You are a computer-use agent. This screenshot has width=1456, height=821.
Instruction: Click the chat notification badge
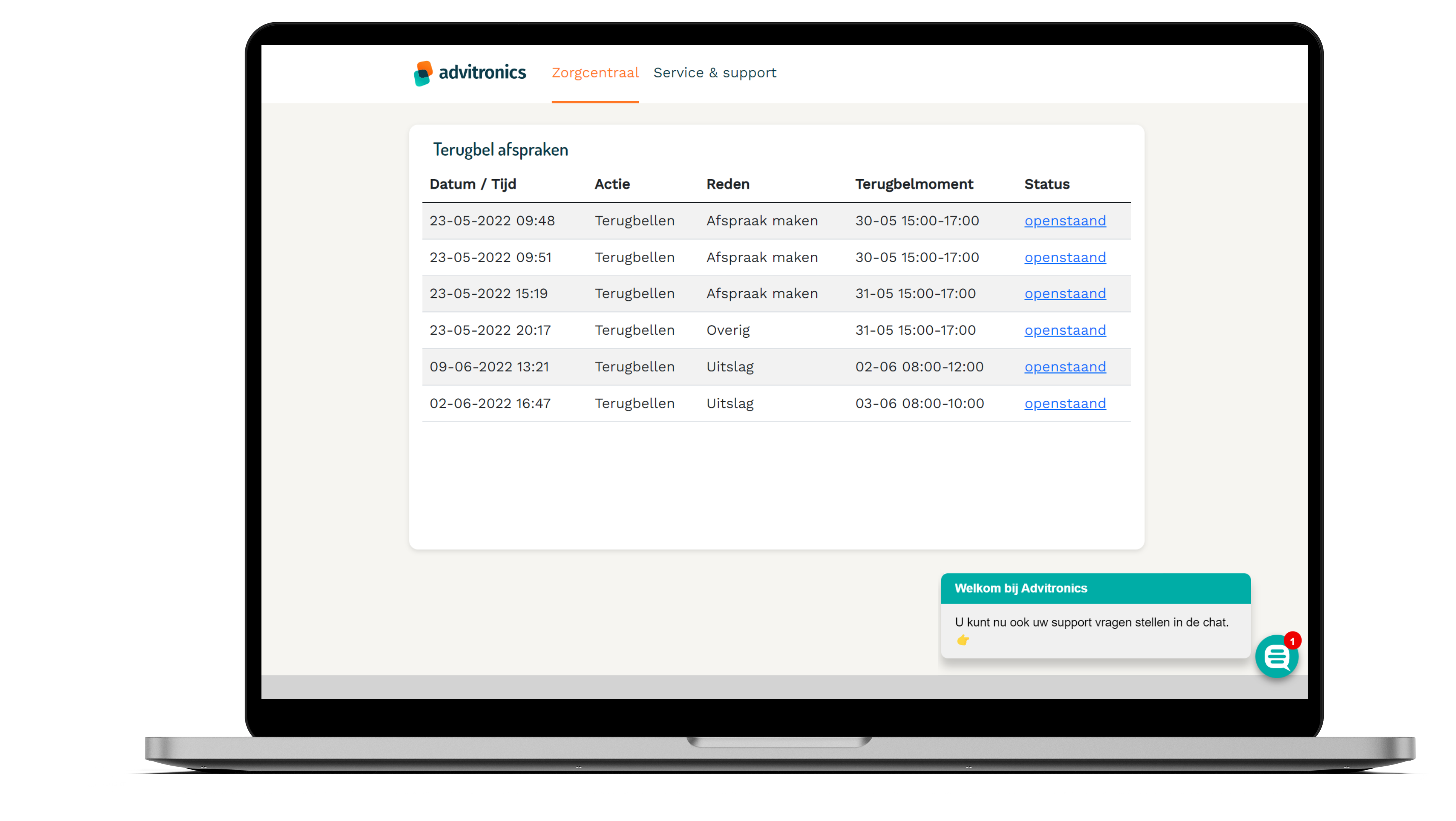pos(1293,640)
